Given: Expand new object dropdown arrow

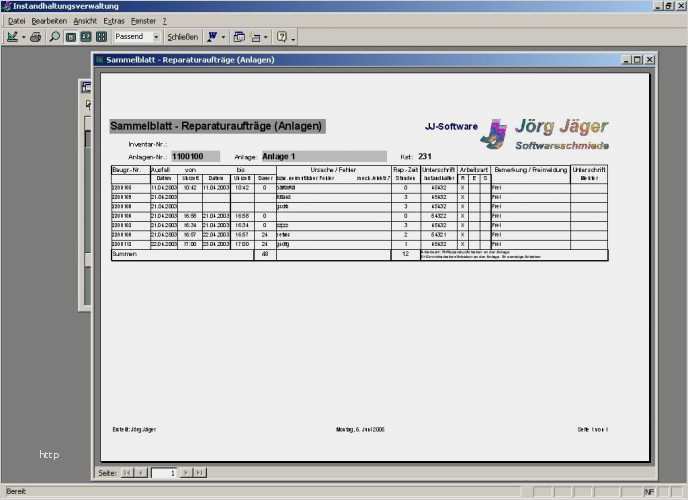Looking at the screenshot, I should point(265,37).
